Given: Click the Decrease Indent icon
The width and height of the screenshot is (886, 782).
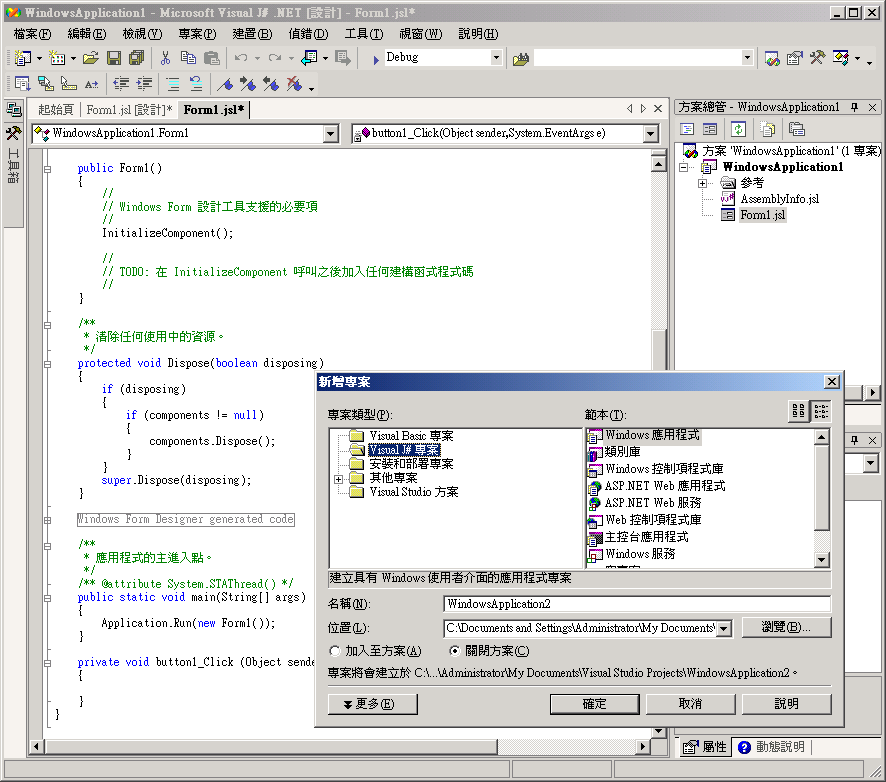Looking at the screenshot, I should (x=121, y=84).
